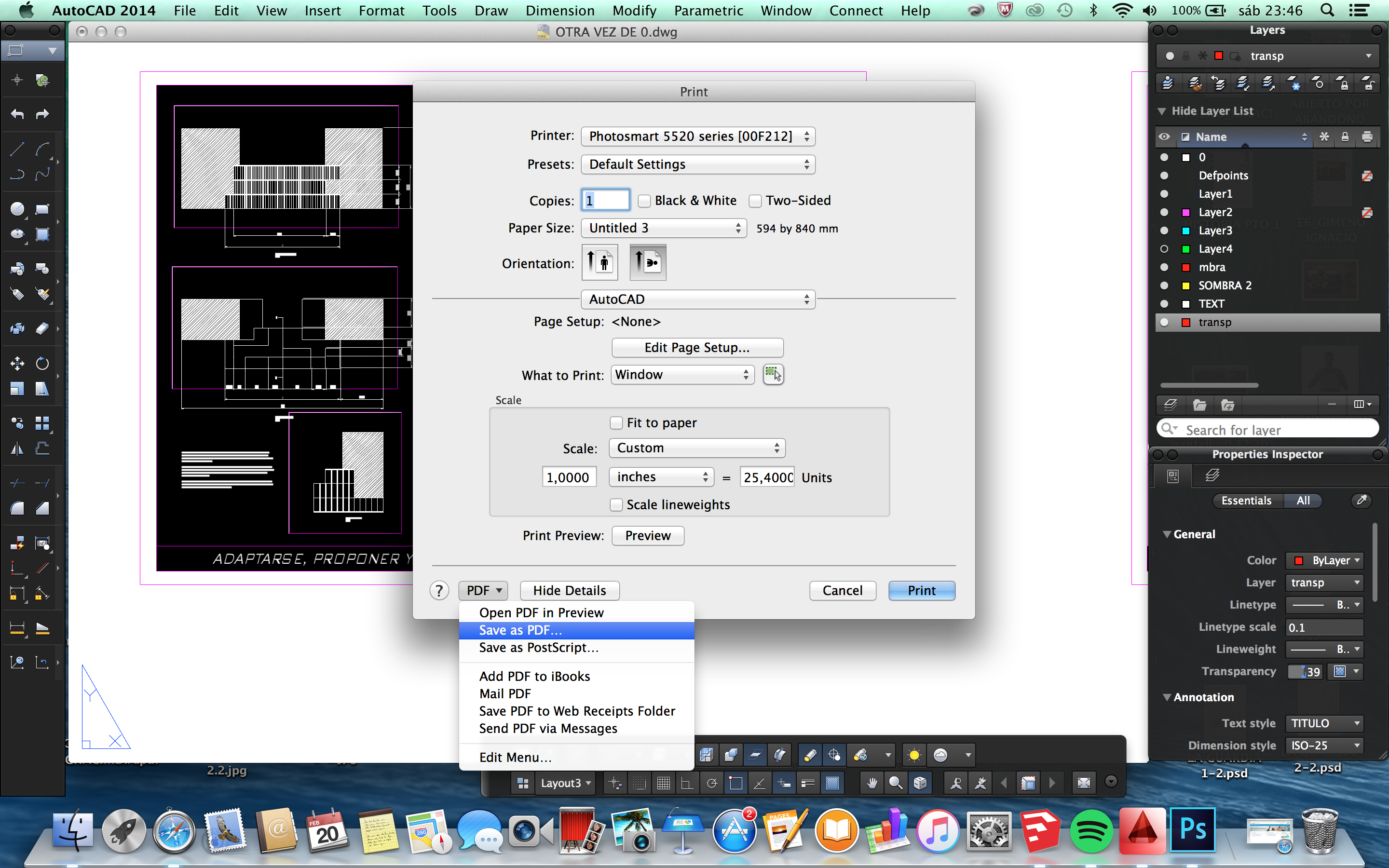1389x868 pixels.
Task: Open the PDF dropdown menu
Action: click(x=482, y=590)
